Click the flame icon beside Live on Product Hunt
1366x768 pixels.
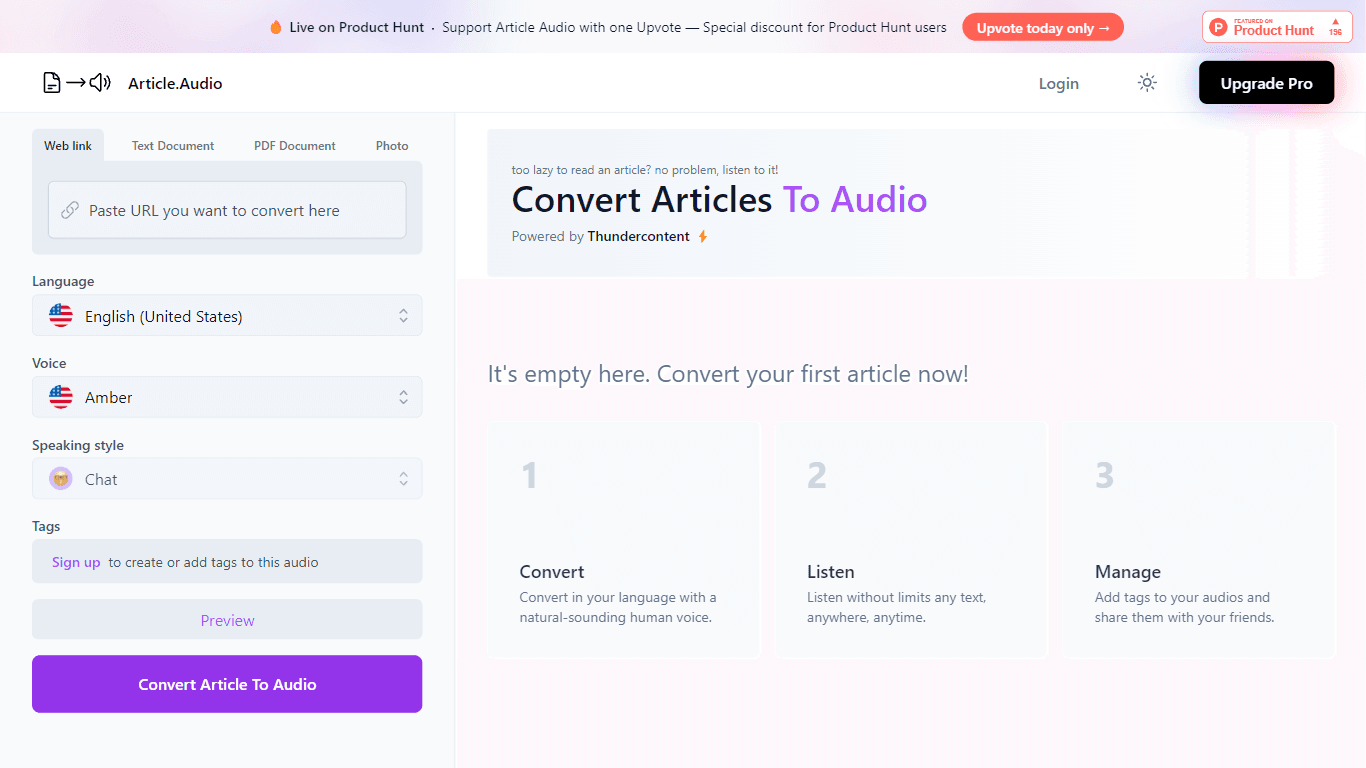[x=276, y=28]
